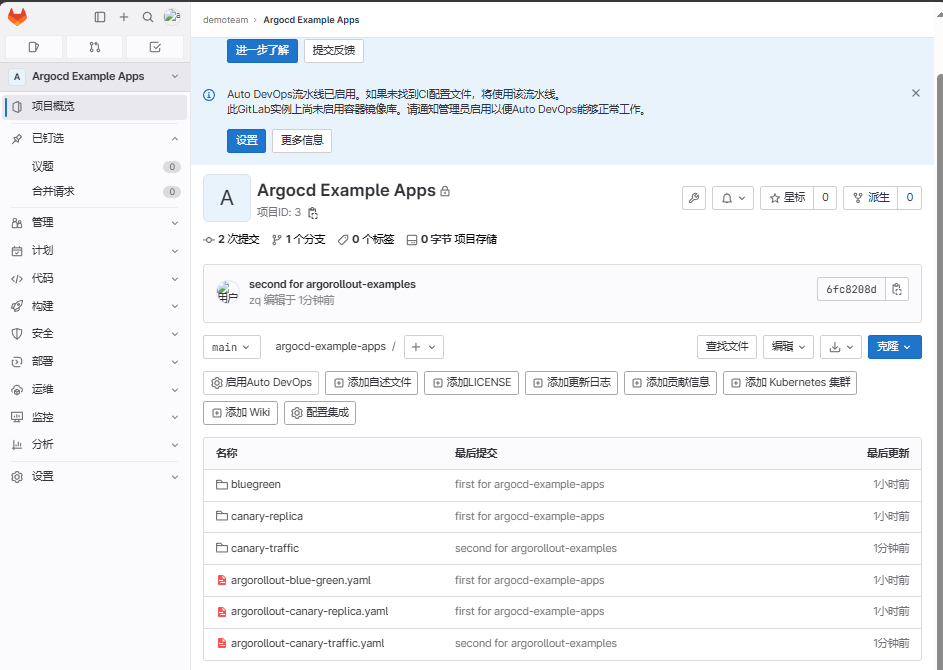Open the merge requests shortcut icon

click(x=94, y=47)
